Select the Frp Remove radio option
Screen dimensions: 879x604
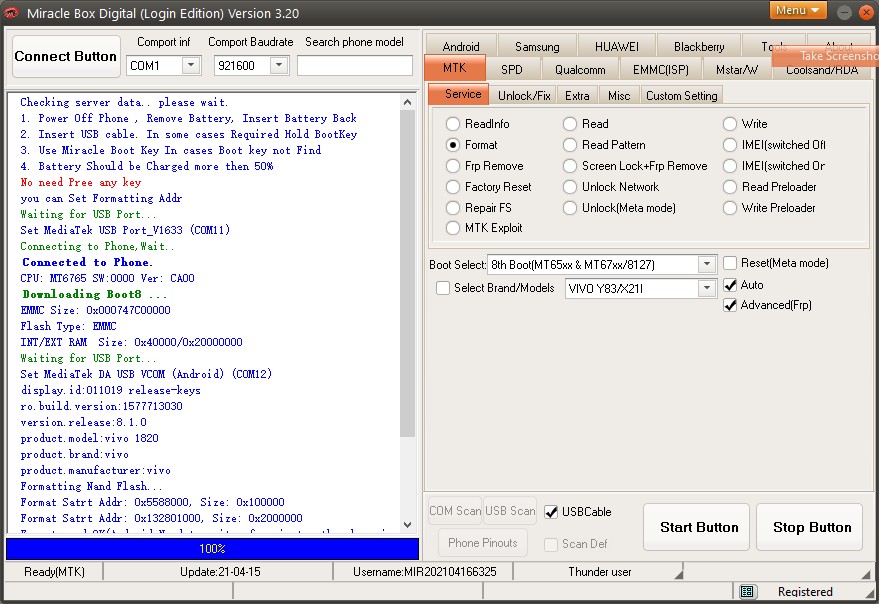point(454,166)
